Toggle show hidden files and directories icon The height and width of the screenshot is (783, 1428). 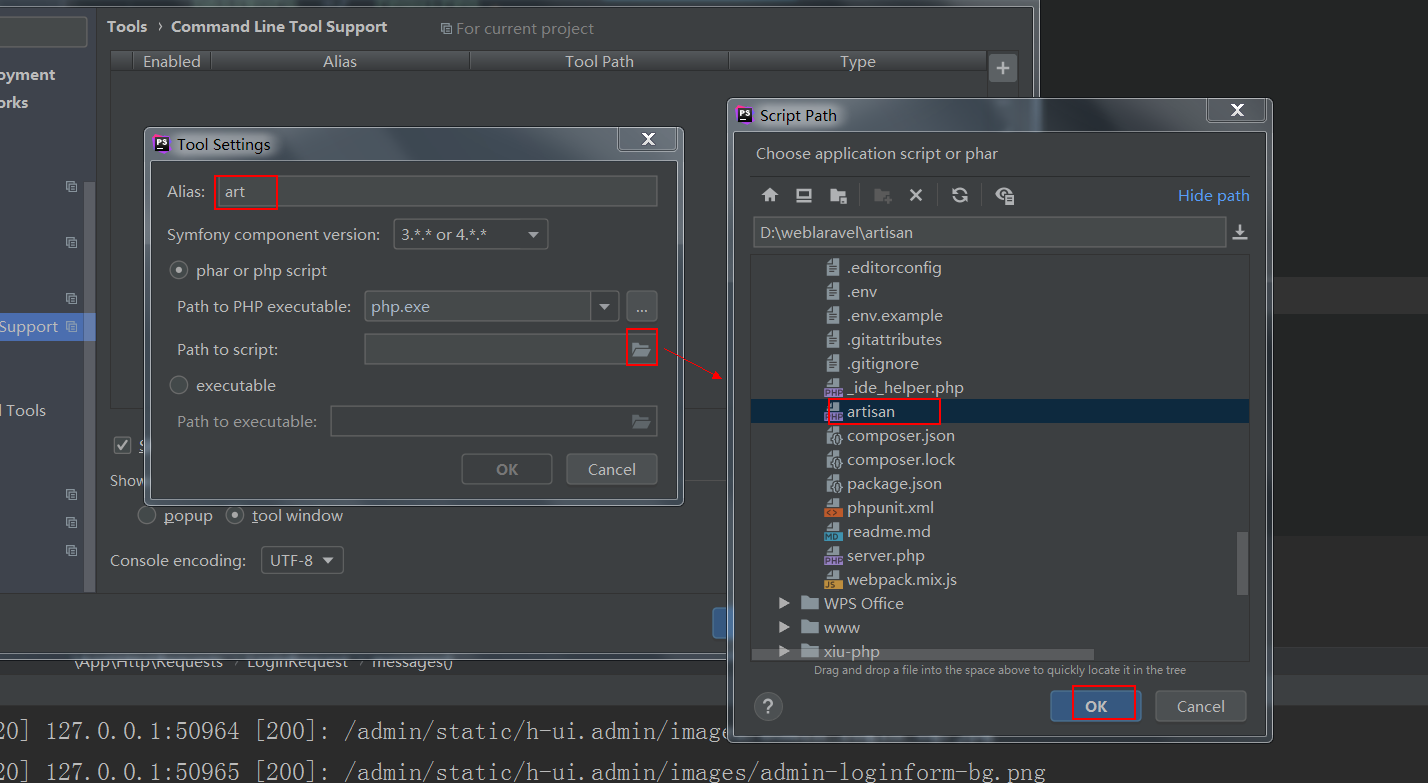coord(1005,196)
